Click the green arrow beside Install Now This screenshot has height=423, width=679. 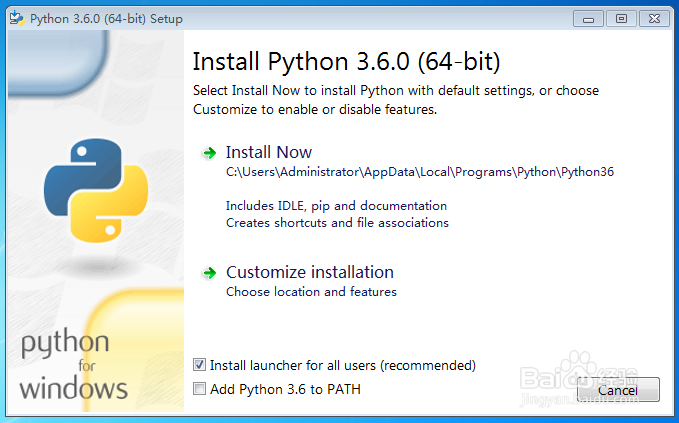pyautogui.click(x=209, y=153)
